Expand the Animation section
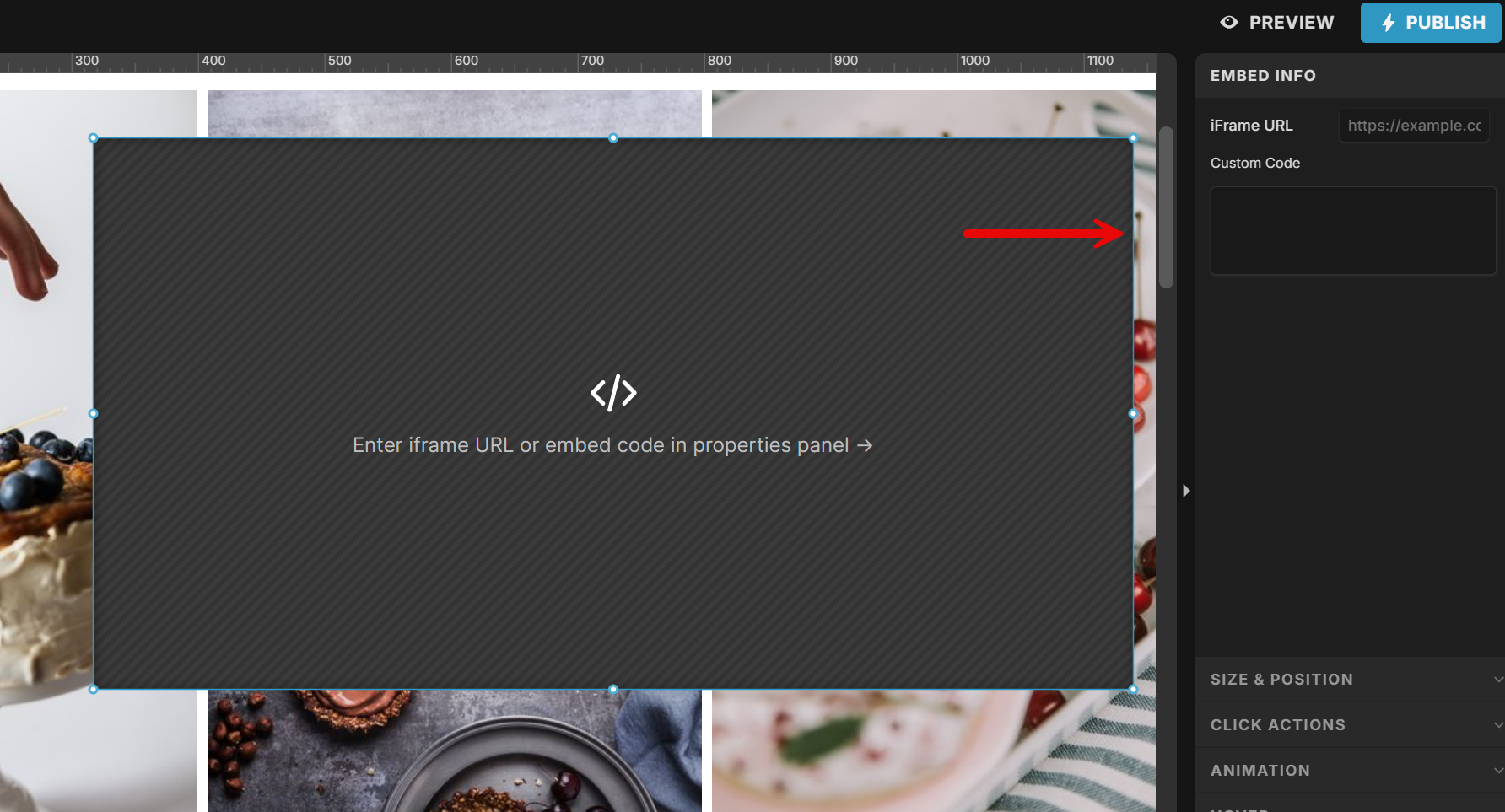The width and height of the screenshot is (1505, 812). (x=1350, y=771)
